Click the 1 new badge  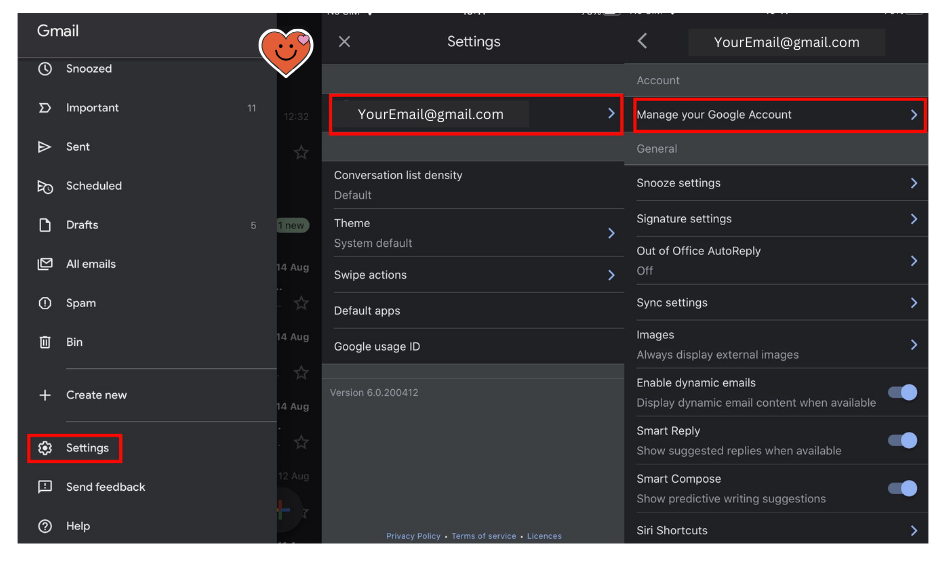[x=293, y=225]
